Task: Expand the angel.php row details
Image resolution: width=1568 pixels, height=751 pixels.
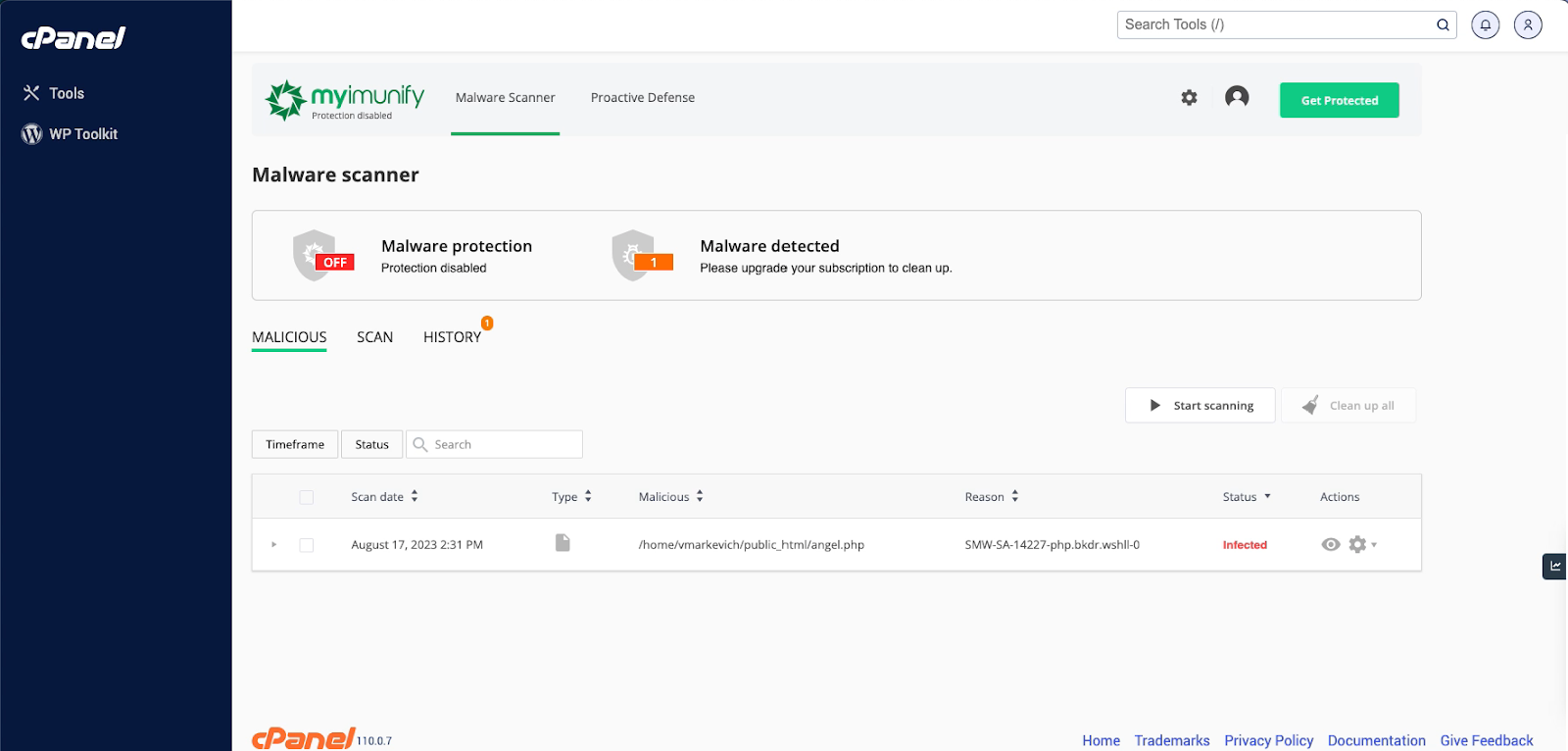Action: coord(273,544)
